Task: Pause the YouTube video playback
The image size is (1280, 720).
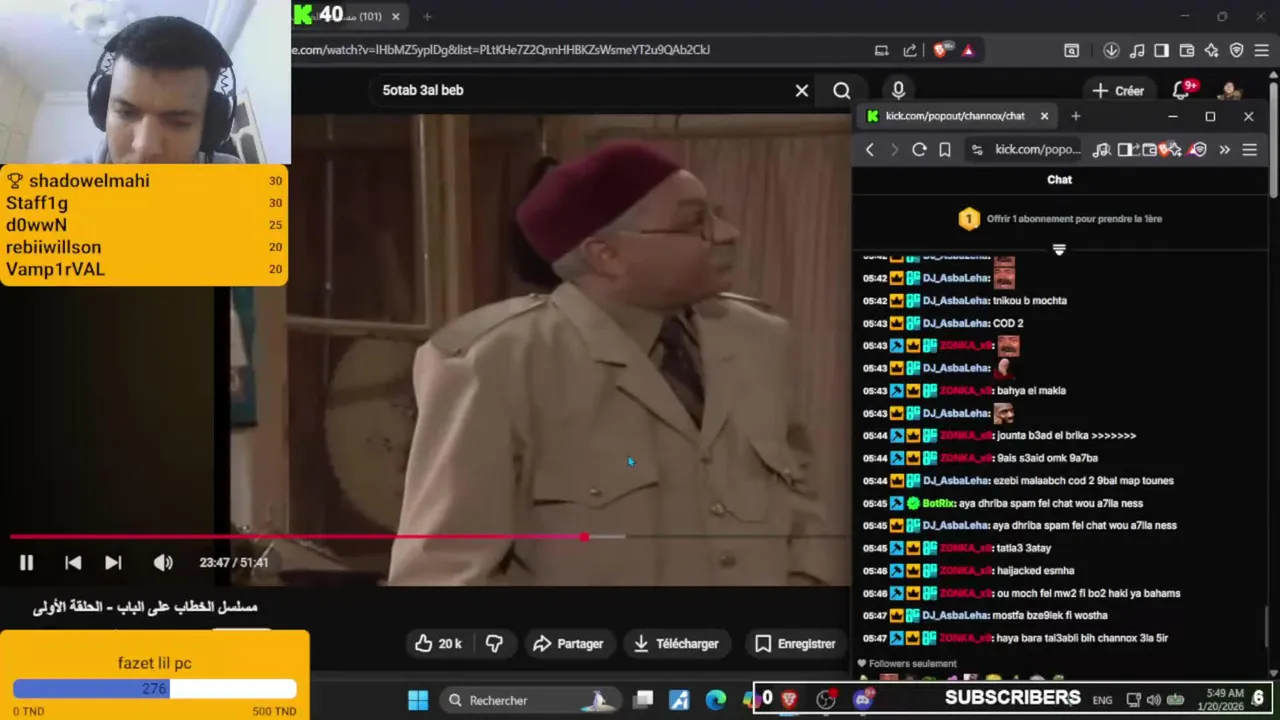Action: pos(26,563)
